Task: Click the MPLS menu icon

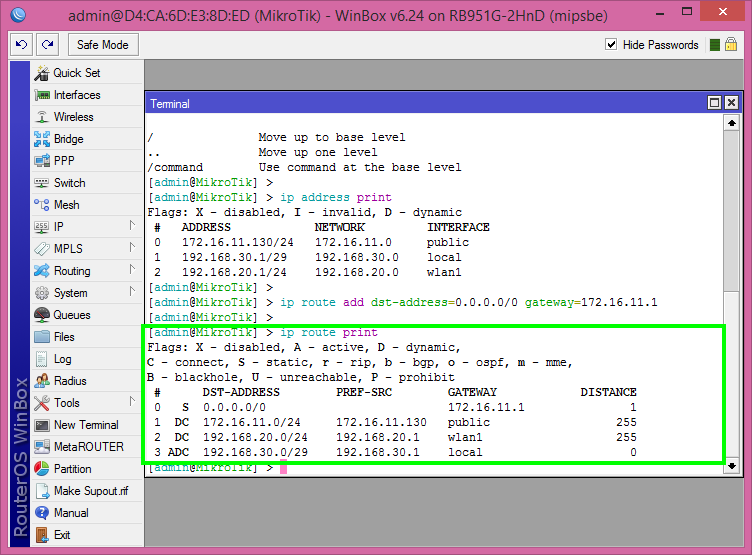Action: (x=42, y=249)
